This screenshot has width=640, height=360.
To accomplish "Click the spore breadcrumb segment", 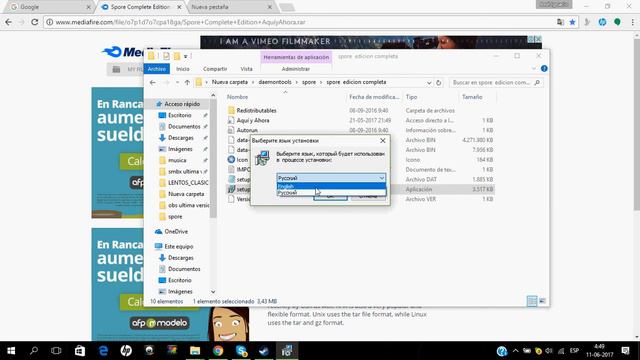I will (x=309, y=82).
